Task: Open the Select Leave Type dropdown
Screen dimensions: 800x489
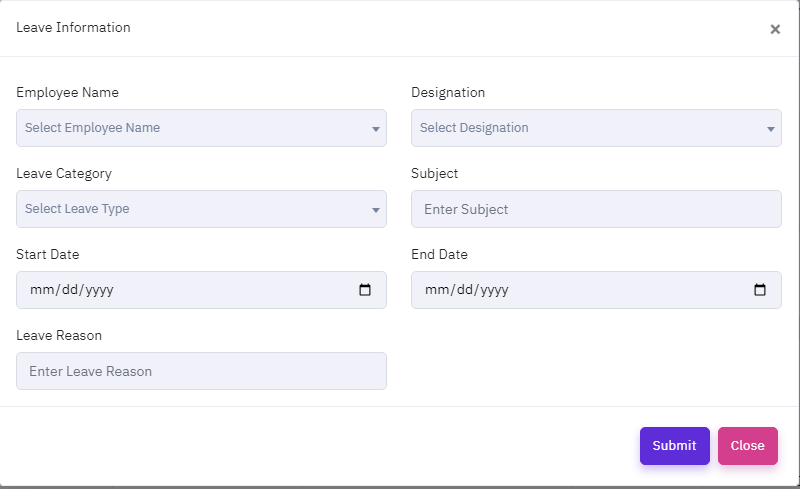Action: (190, 209)
